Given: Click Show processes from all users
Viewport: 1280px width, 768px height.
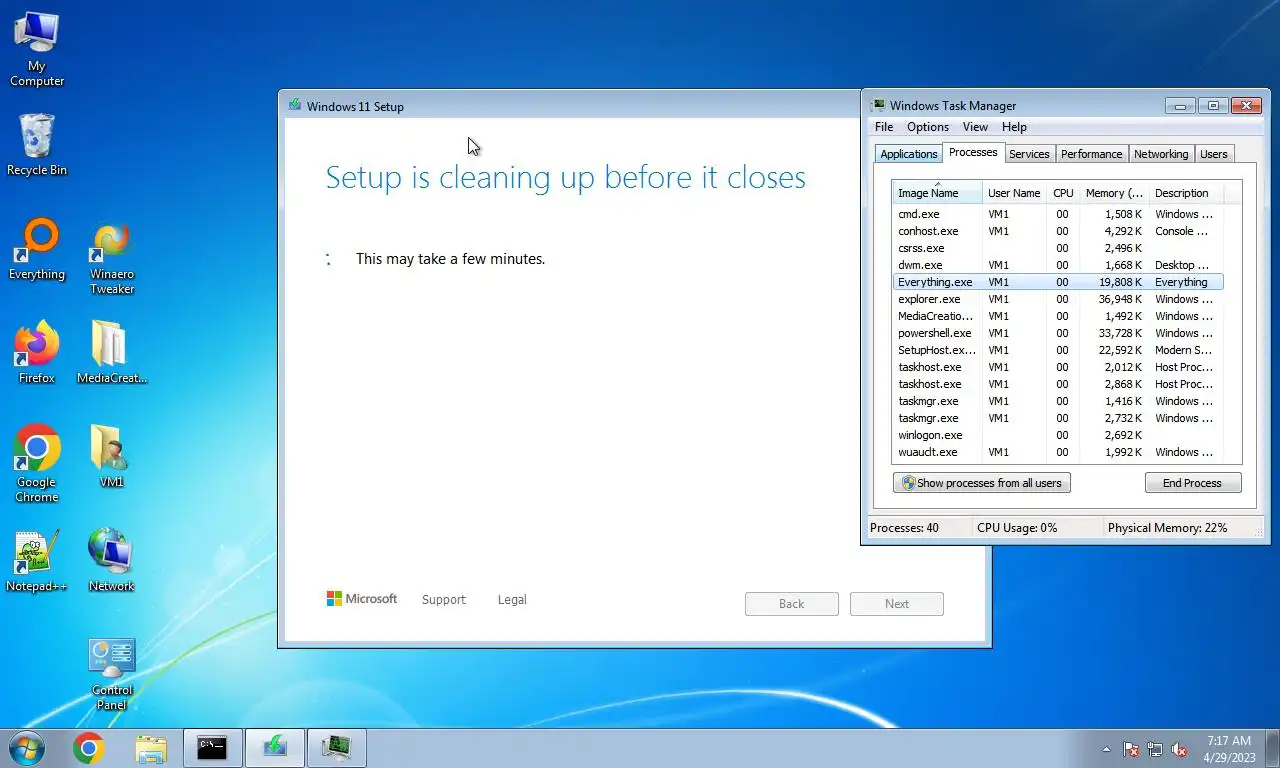Looking at the screenshot, I should click(x=981, y=483).
